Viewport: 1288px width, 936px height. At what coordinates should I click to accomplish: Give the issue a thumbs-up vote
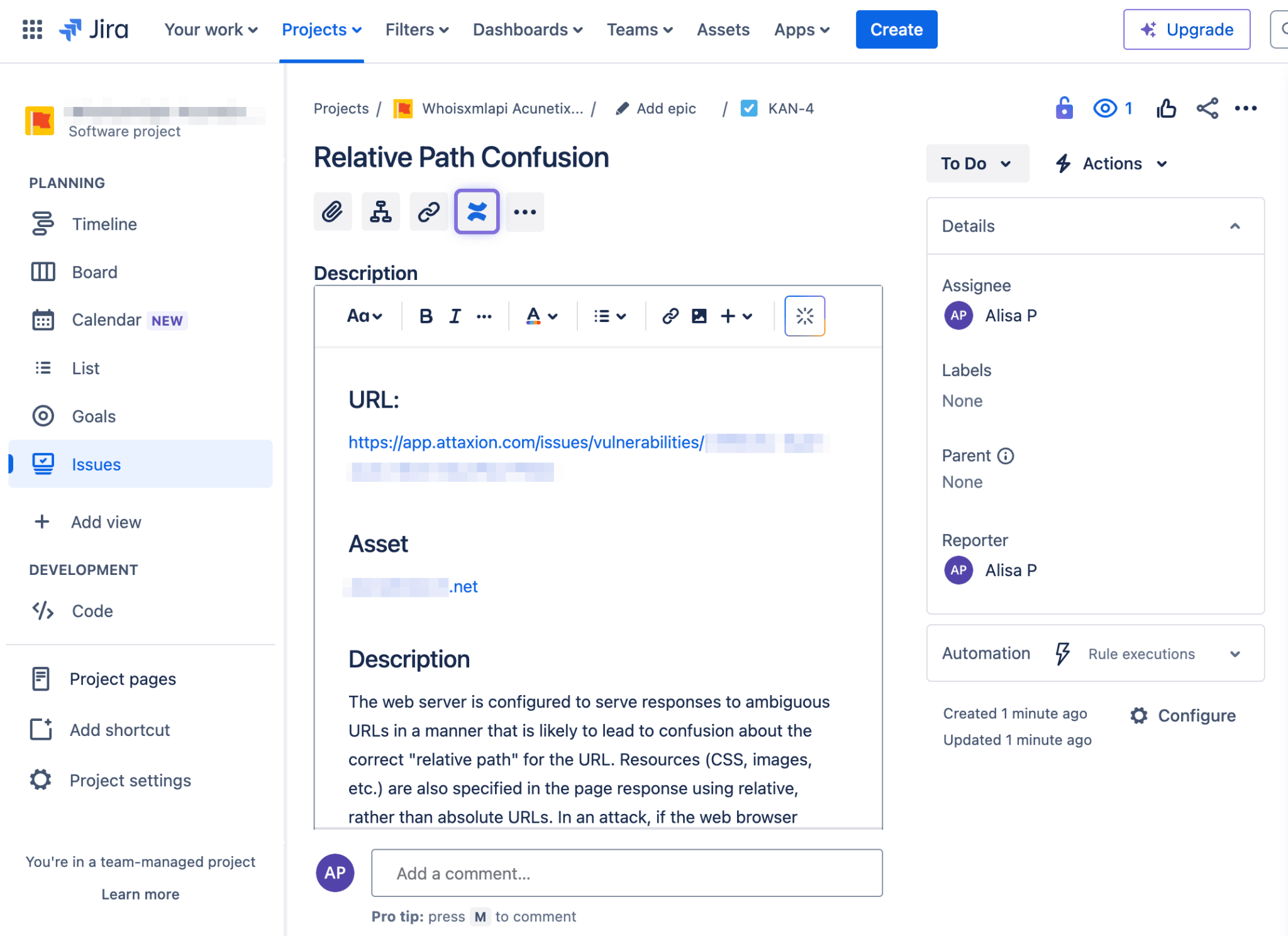point(1166,108)
